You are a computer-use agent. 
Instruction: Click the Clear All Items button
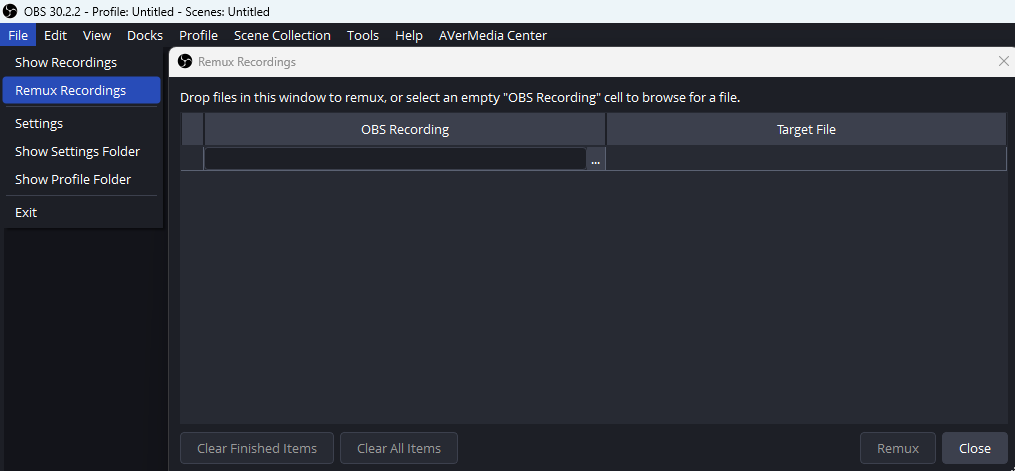399,448
